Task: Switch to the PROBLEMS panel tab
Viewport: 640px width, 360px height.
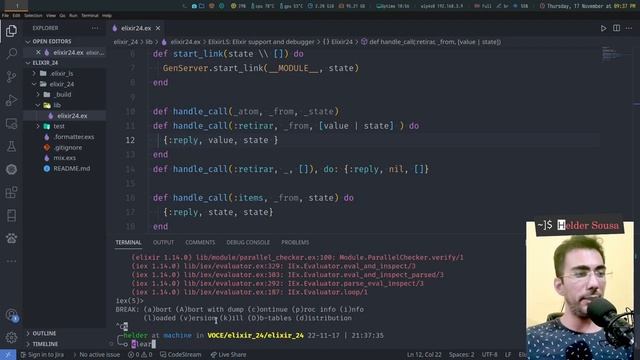Action: [x=295, y=242]
